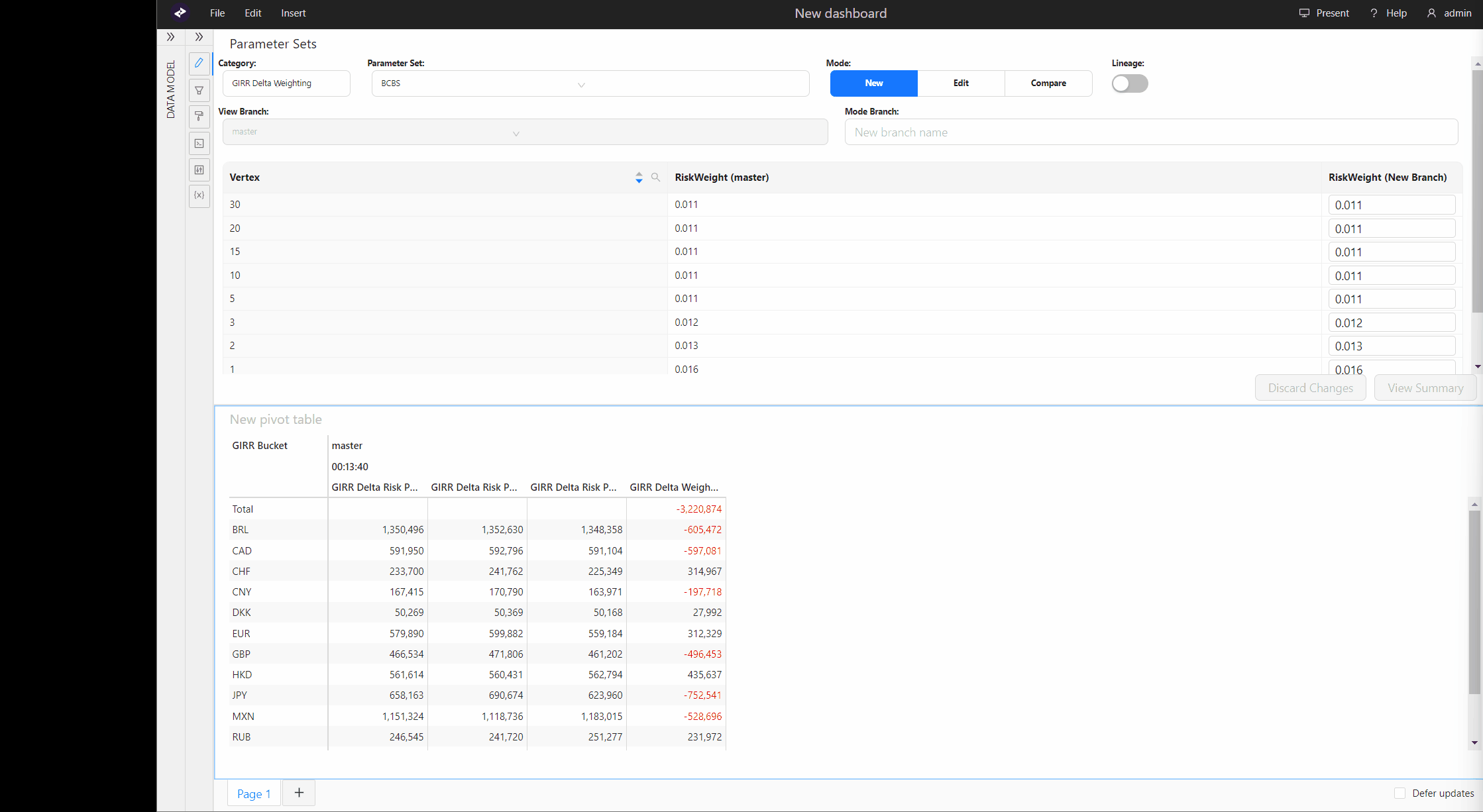
Task: Open the View Branch master dropdown
Action: click(x=525, y=132)
